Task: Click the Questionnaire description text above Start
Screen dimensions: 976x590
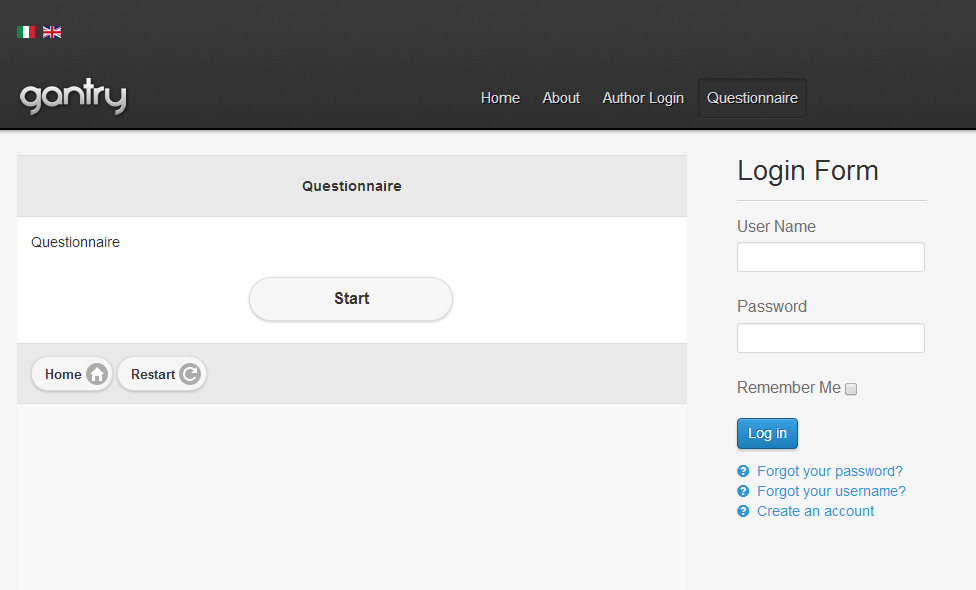Action: pyautogui.click(x=75, y=242)
